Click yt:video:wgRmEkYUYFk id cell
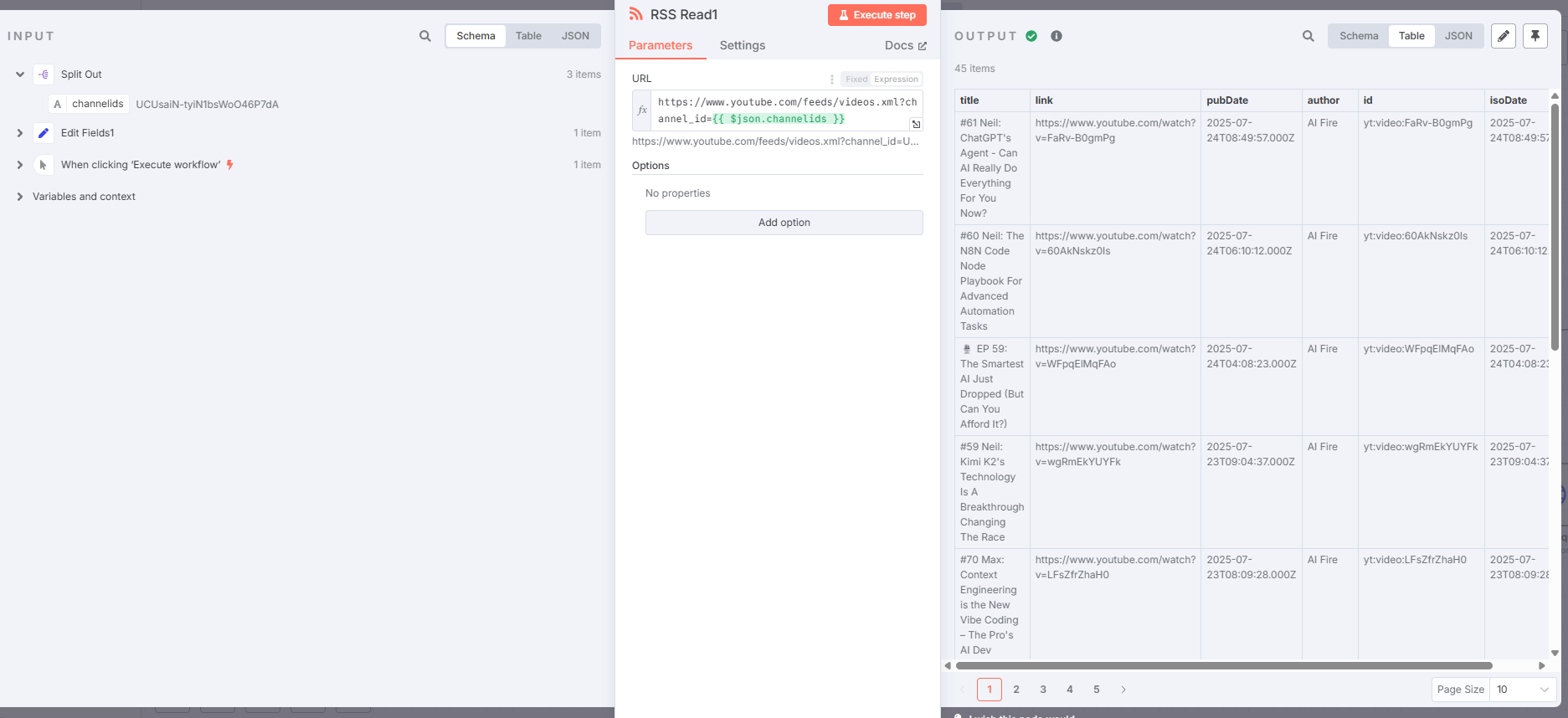 pyautogui.click(x=1421, y=492)
